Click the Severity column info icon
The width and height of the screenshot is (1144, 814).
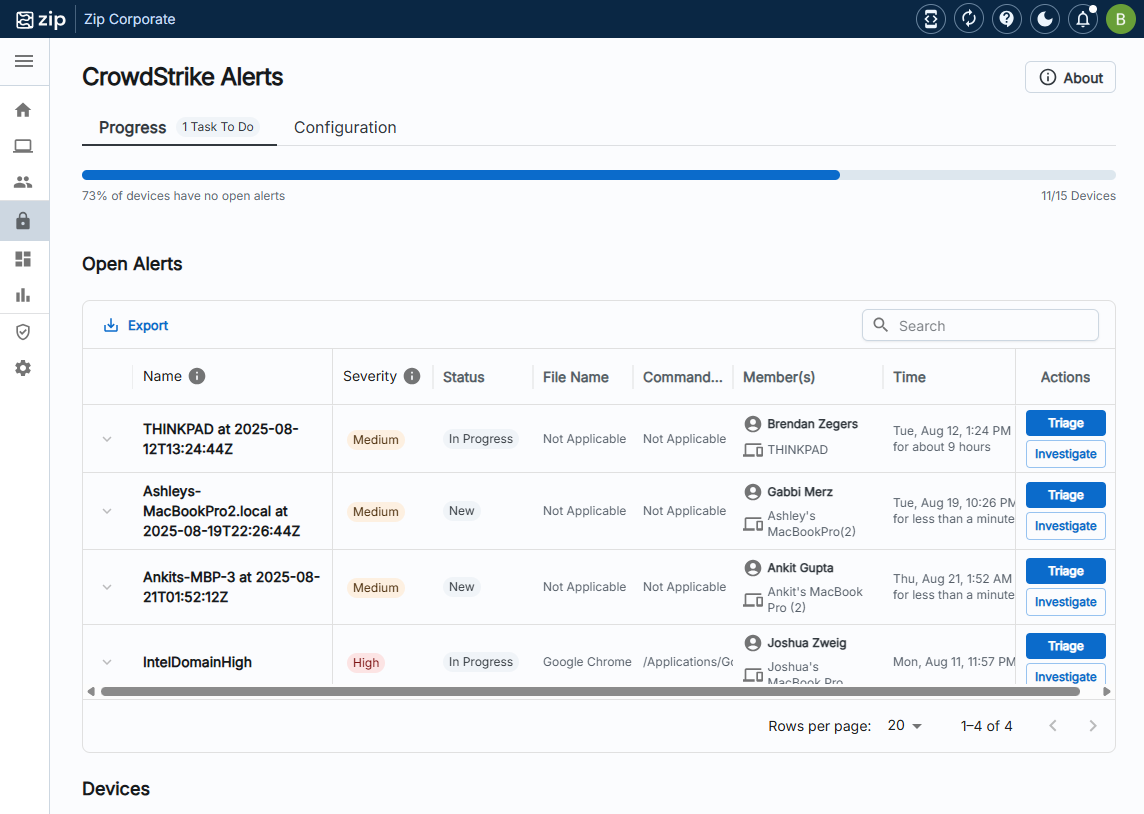(x=412, y=376)
